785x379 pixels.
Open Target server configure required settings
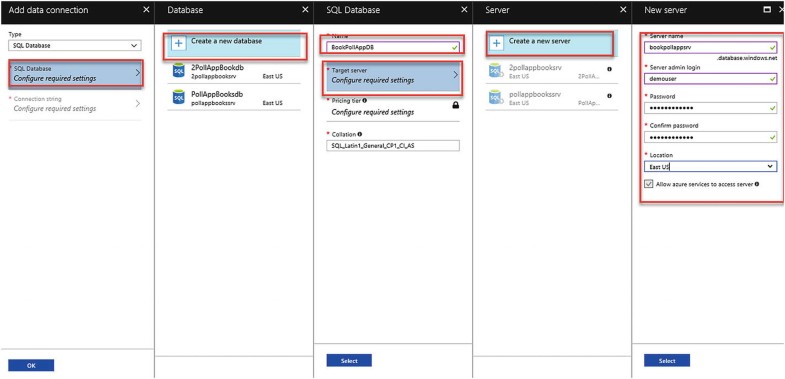[392, 76]
